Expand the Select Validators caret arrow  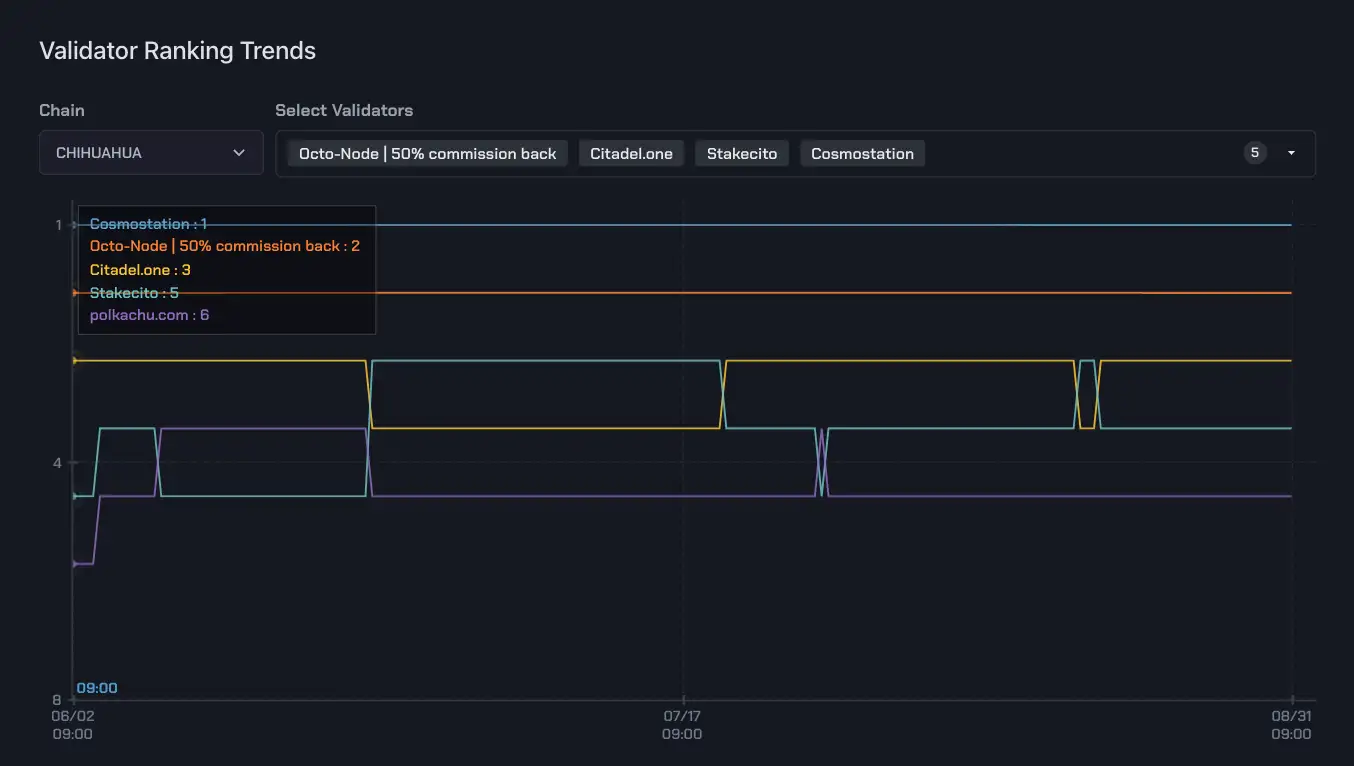pos(1291,153)
